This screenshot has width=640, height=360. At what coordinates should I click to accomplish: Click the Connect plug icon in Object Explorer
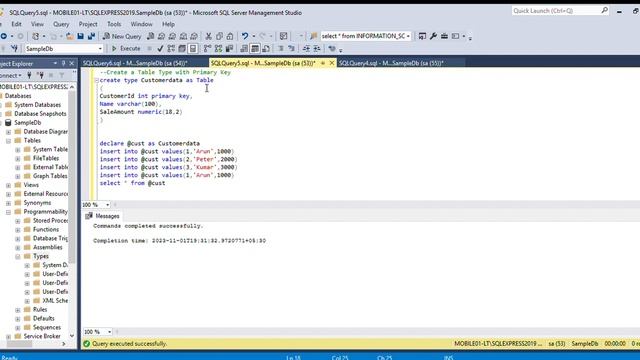(x=29, y=75)
